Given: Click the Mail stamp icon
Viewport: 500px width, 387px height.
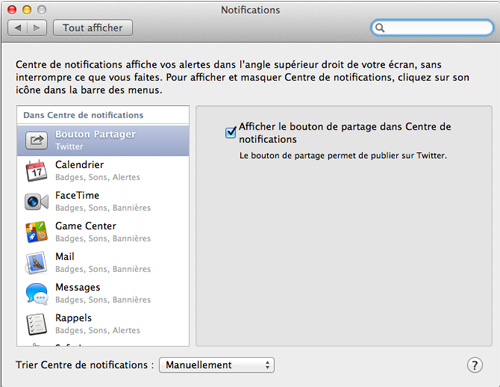Looking at the screenshot, I should click(36, 263).
